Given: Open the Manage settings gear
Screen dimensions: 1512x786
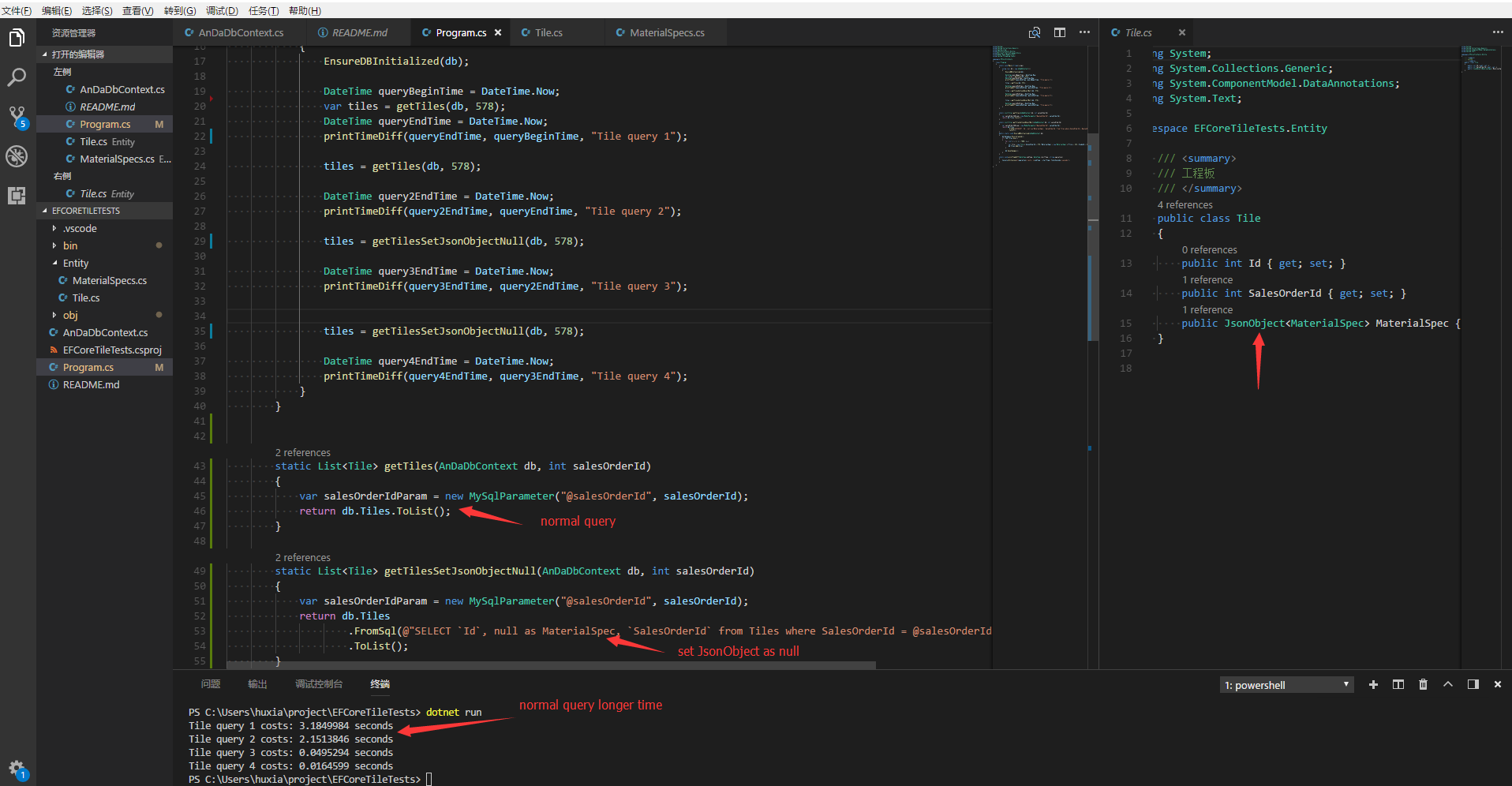Looking at the screenshot, I should click(x=17, y=768).
